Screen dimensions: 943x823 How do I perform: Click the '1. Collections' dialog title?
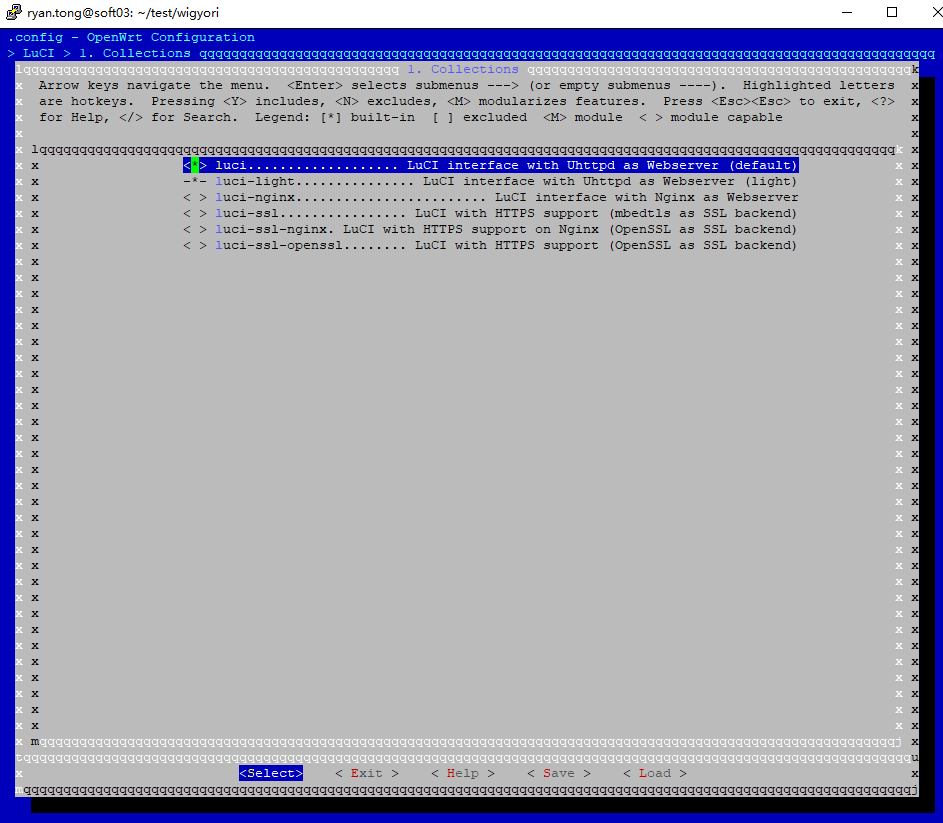click(463, 69)
